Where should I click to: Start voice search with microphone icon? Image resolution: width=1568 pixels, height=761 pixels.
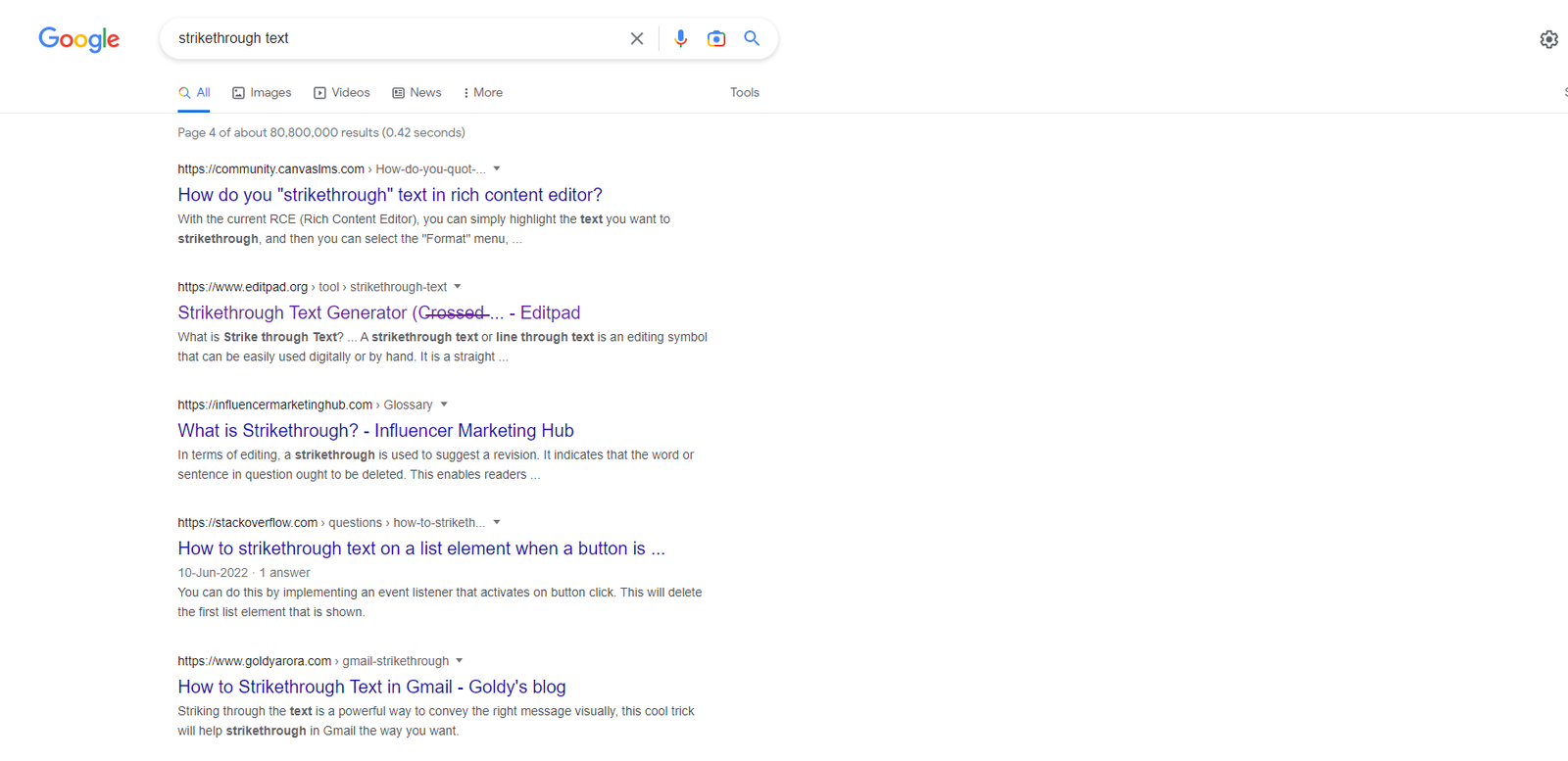(680, 38)
